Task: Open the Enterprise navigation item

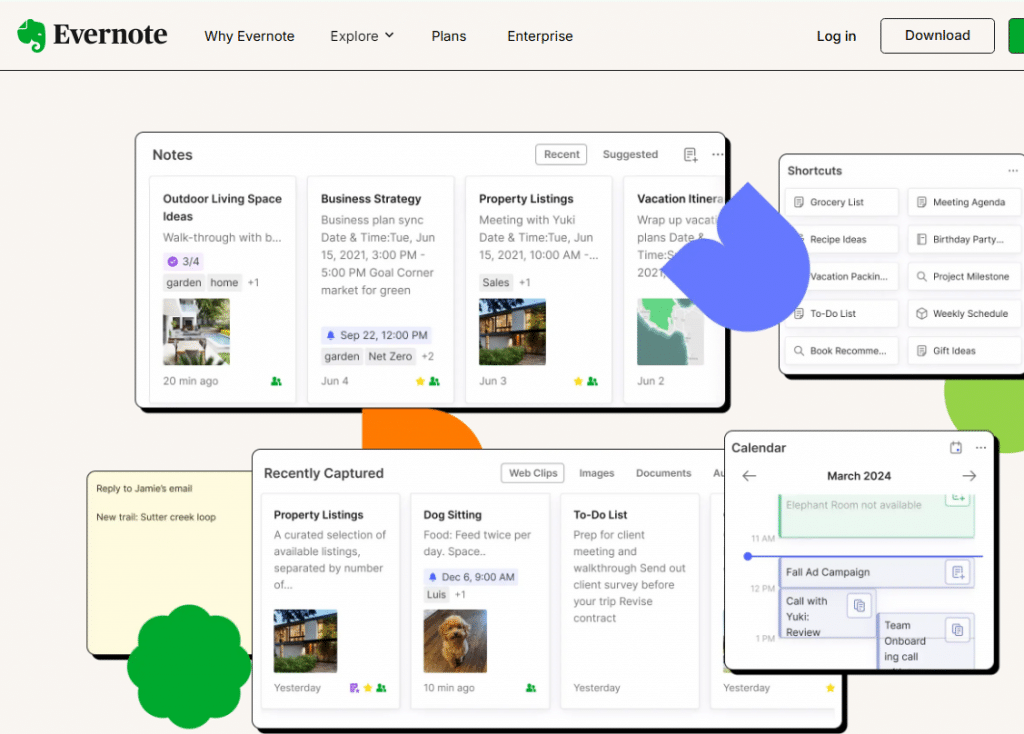Action: click(540, 36)
